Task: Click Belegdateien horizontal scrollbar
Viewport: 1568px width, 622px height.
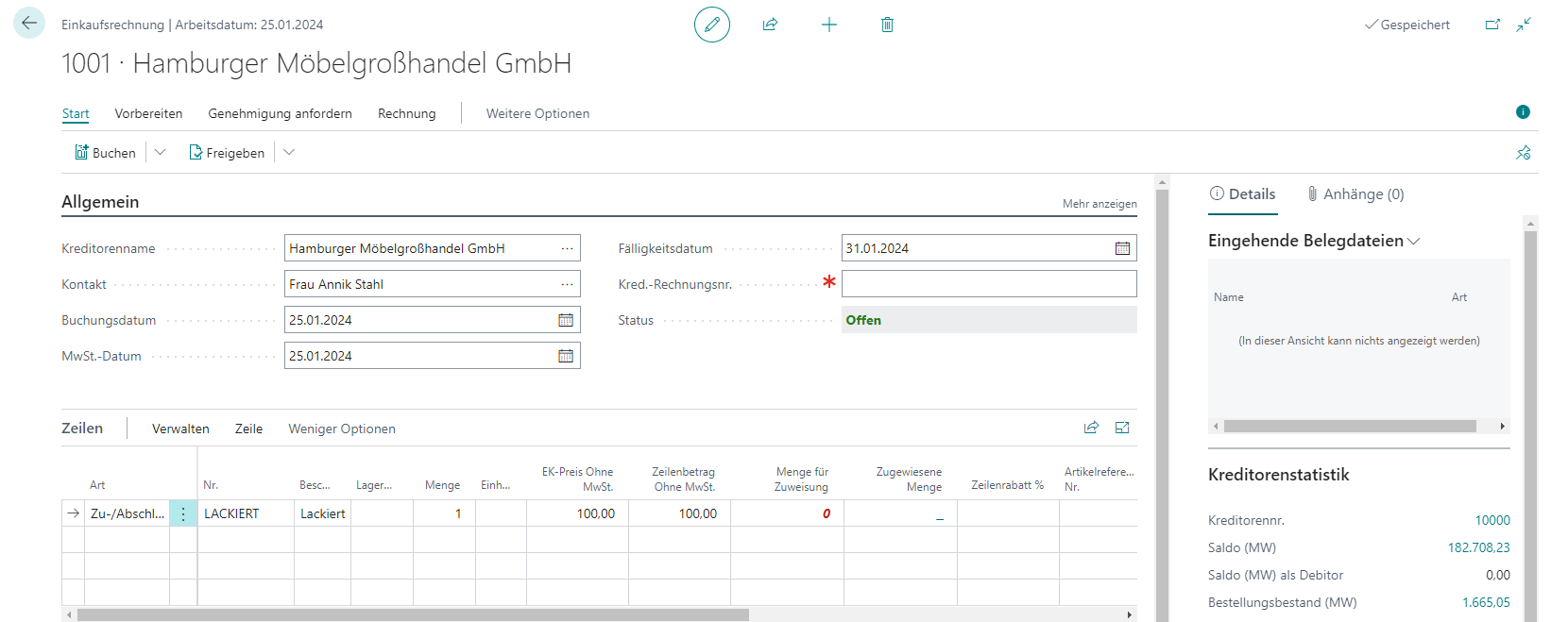Action: tap(1350, 427)
